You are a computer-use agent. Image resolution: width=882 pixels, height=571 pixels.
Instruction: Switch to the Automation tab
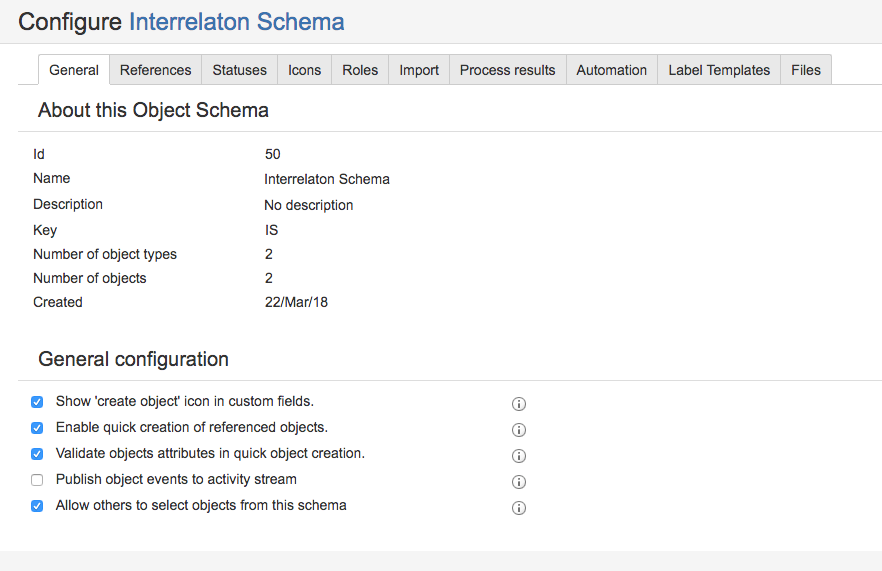pos(612,70)
